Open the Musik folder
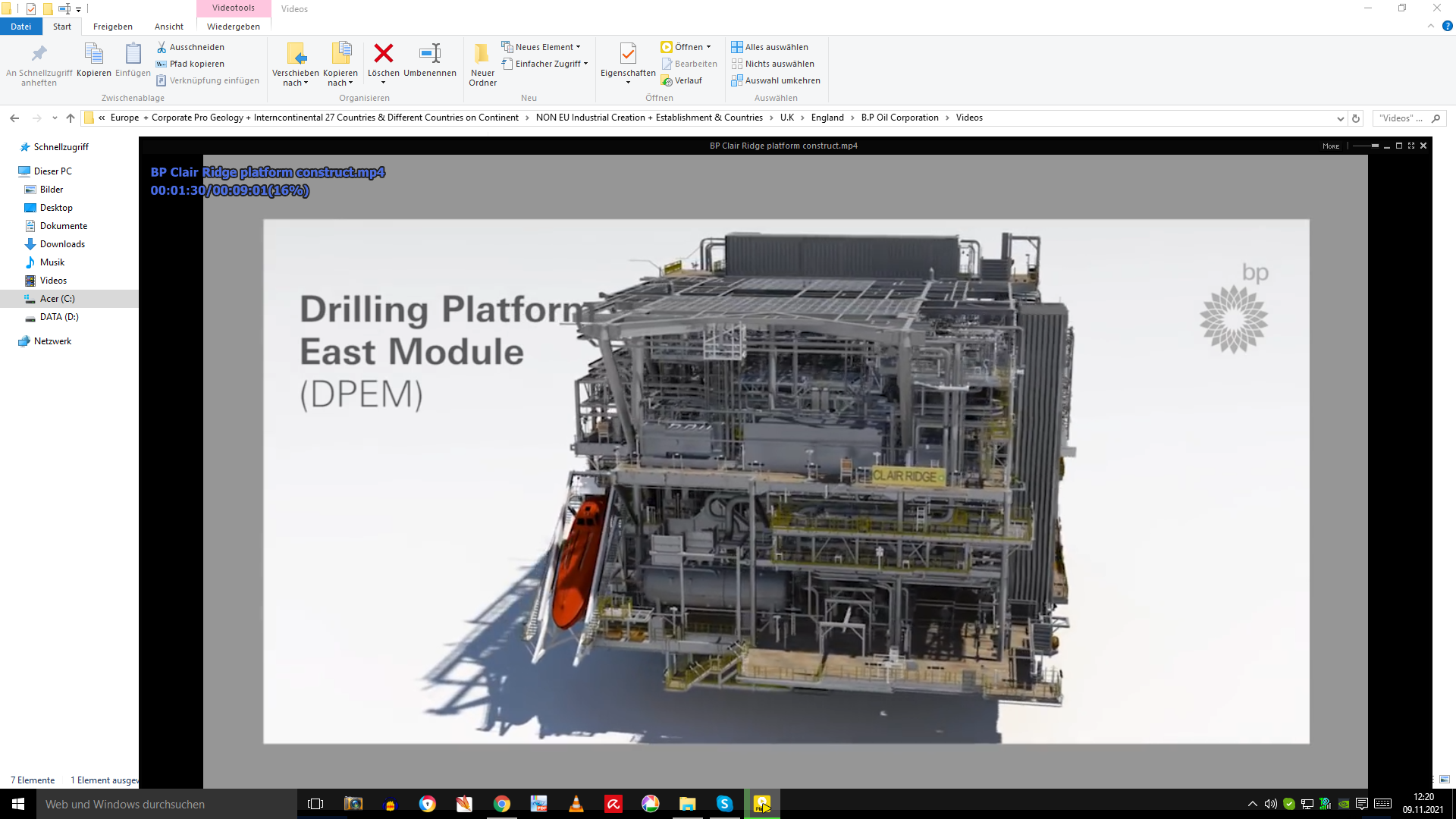 (x=52, y=262)
